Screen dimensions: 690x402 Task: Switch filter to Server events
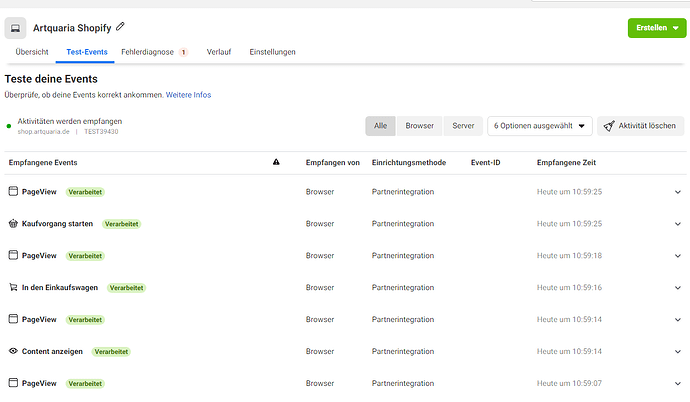463,126
